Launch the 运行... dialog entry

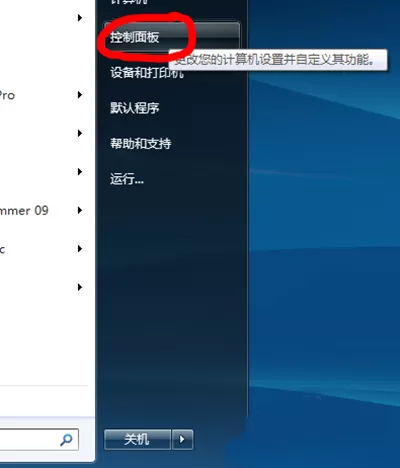127,179
